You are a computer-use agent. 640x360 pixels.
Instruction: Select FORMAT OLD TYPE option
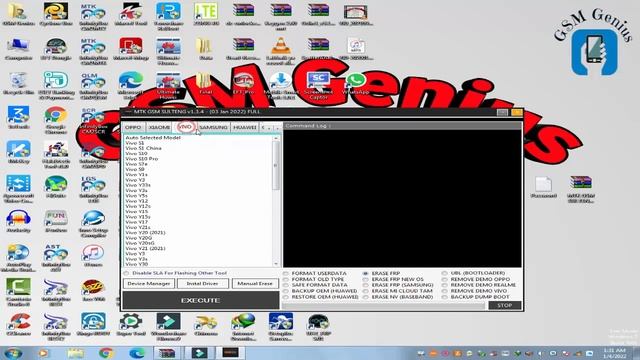point(314,279)
